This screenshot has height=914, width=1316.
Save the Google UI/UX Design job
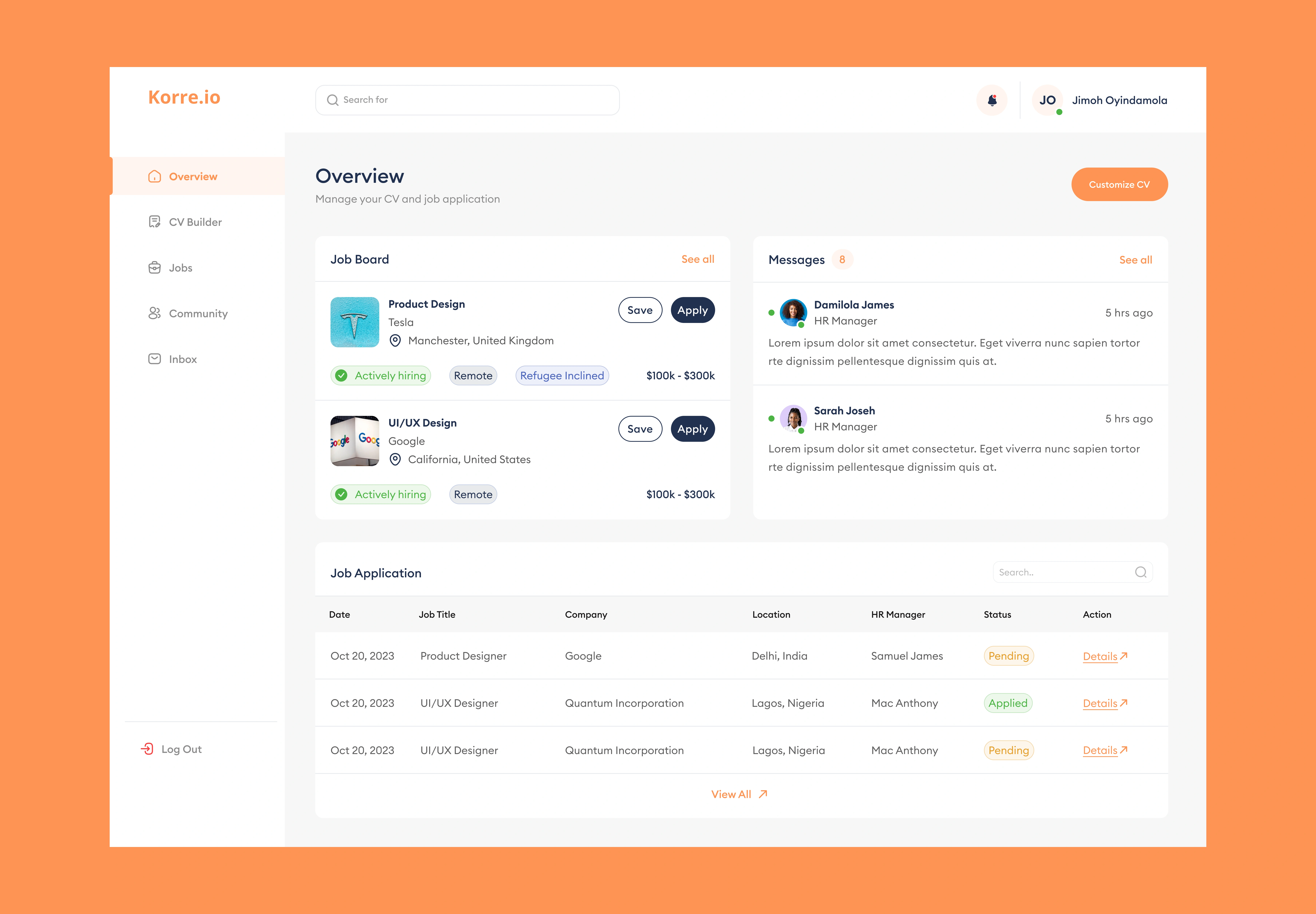tap(640, 429)
